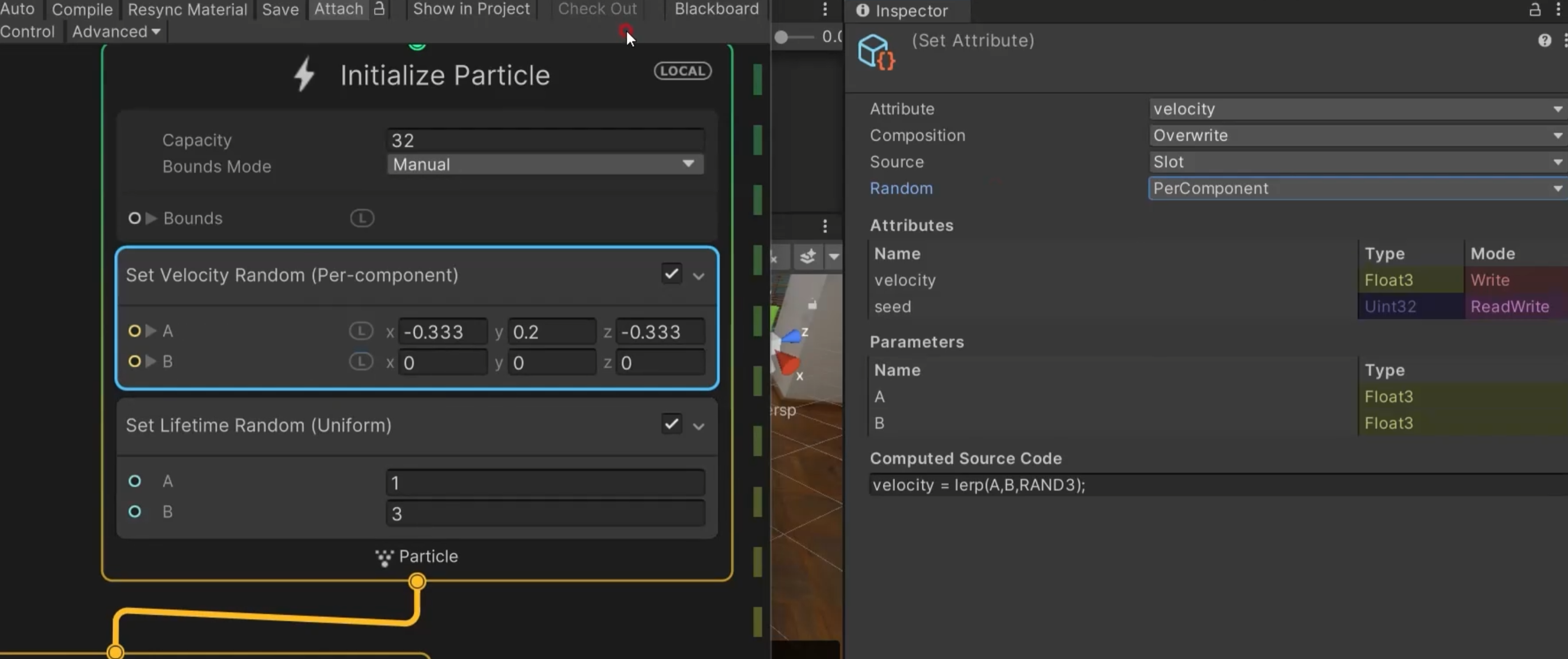Image resolution: width=1568 pixels, height=659 pixels.
Task: Uncheck the Set Lifetime Random block checkbox
Action: [x=672, y=423]
